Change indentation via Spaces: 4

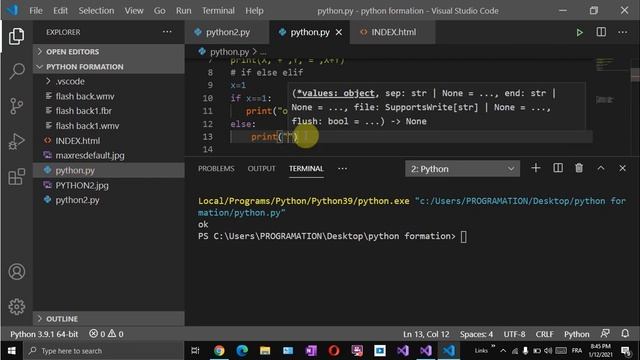coord(476,334)
